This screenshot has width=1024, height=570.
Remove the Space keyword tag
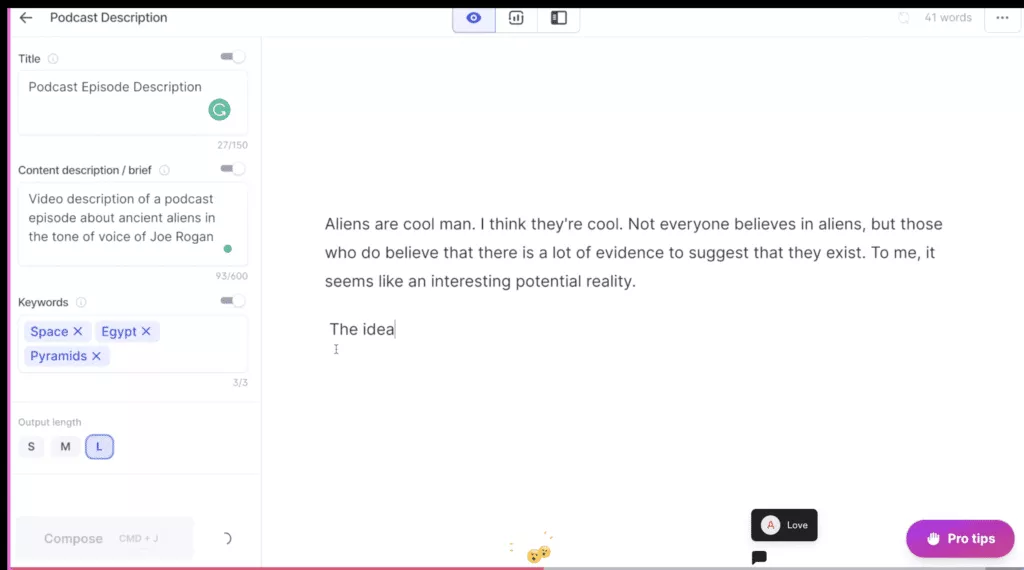pos(78,331)
